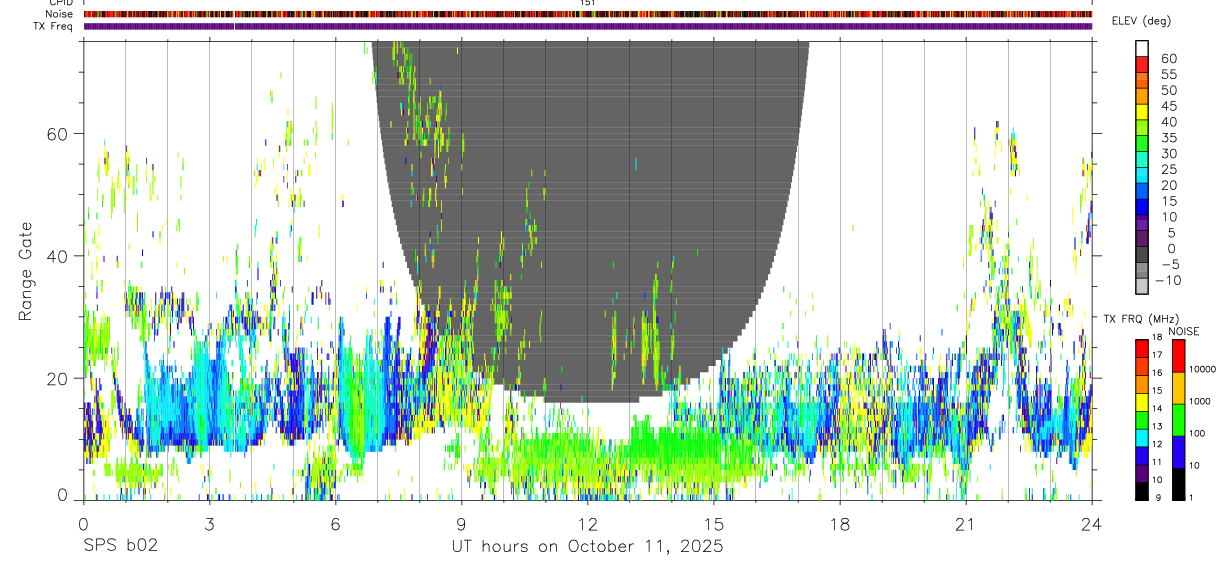Click the UT hour tick label 9
This screenshot has height=567, width=1228.
tap(461, 523)
